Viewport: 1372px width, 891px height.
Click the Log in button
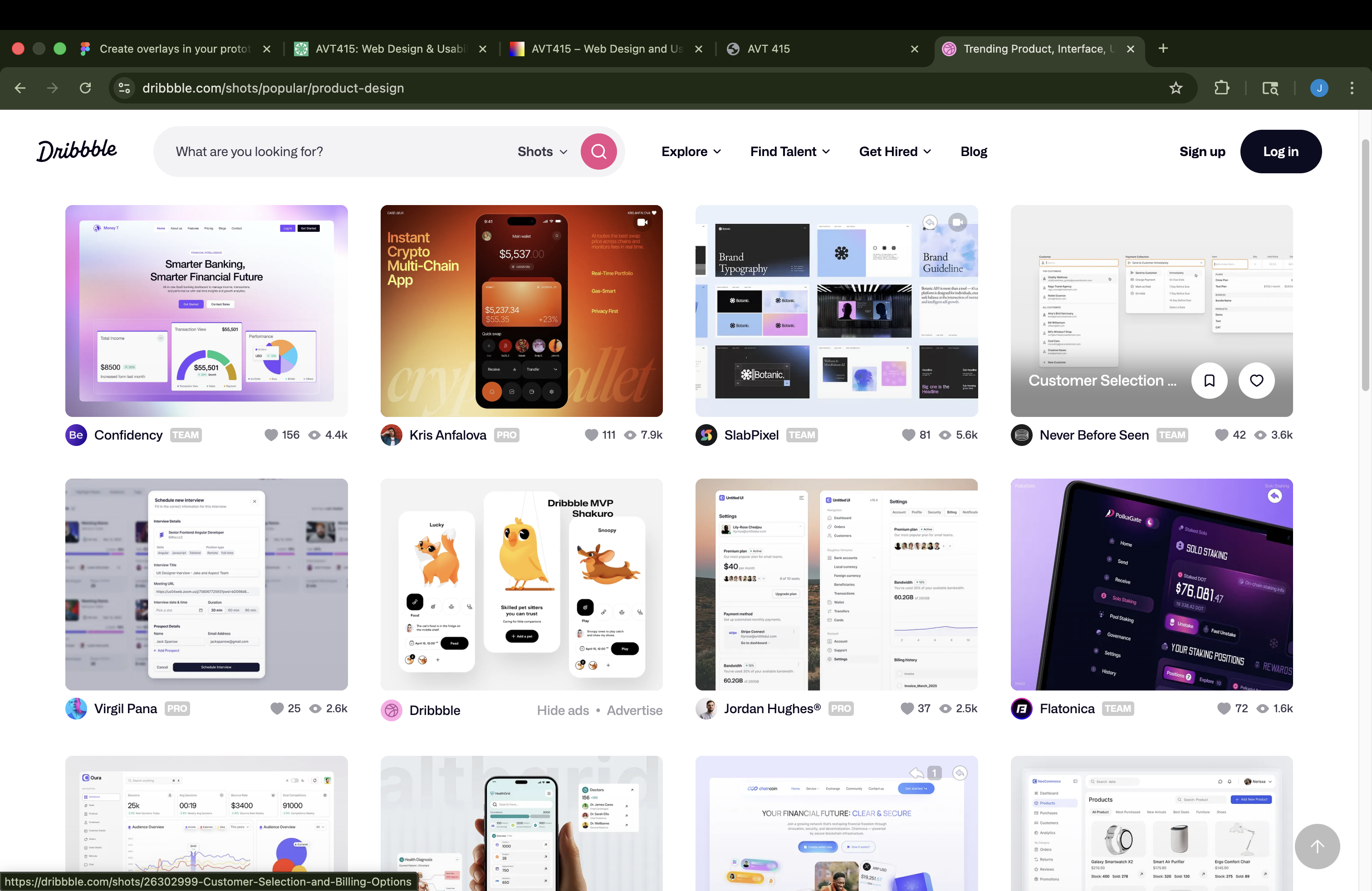[x=1280, y=152]
